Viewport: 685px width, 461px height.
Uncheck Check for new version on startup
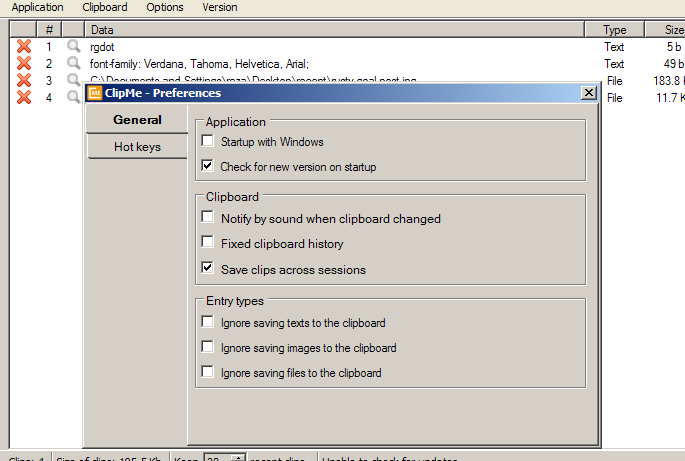coord(208,166)
